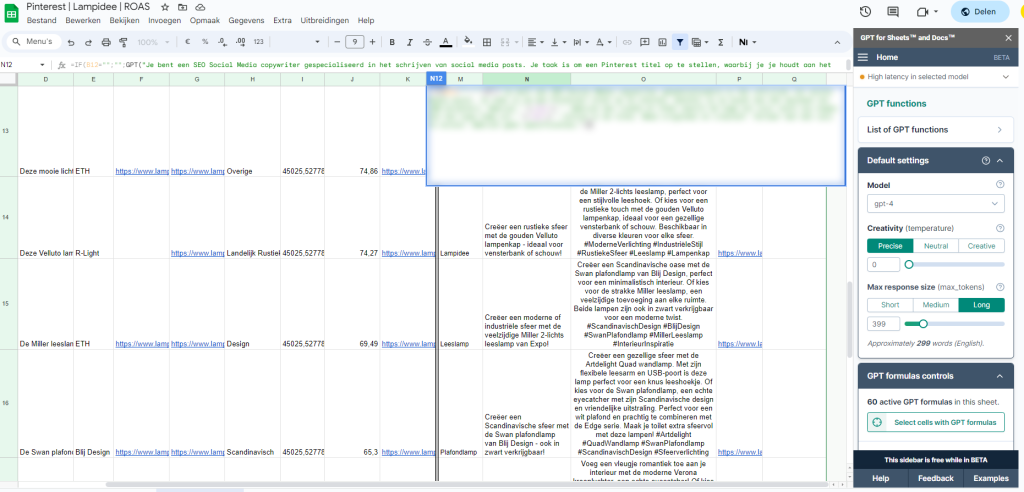
Task: Insert a chart from the toolbar
Action: click(662, 42)
